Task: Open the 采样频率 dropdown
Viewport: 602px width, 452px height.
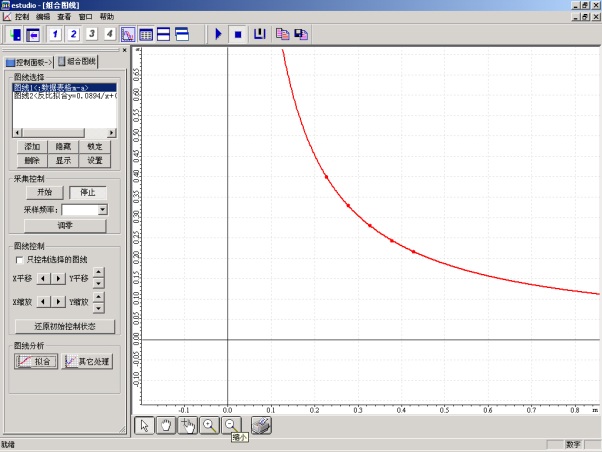Action: (x=103, y=210)
